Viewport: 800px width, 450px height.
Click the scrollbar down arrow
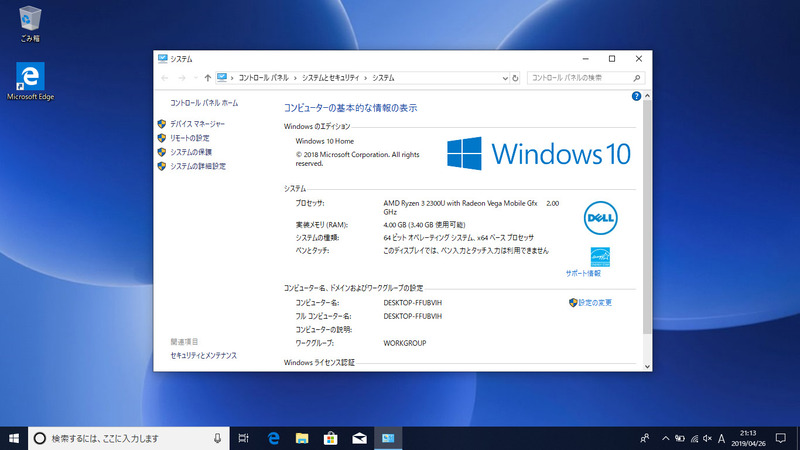pos(647,366)
